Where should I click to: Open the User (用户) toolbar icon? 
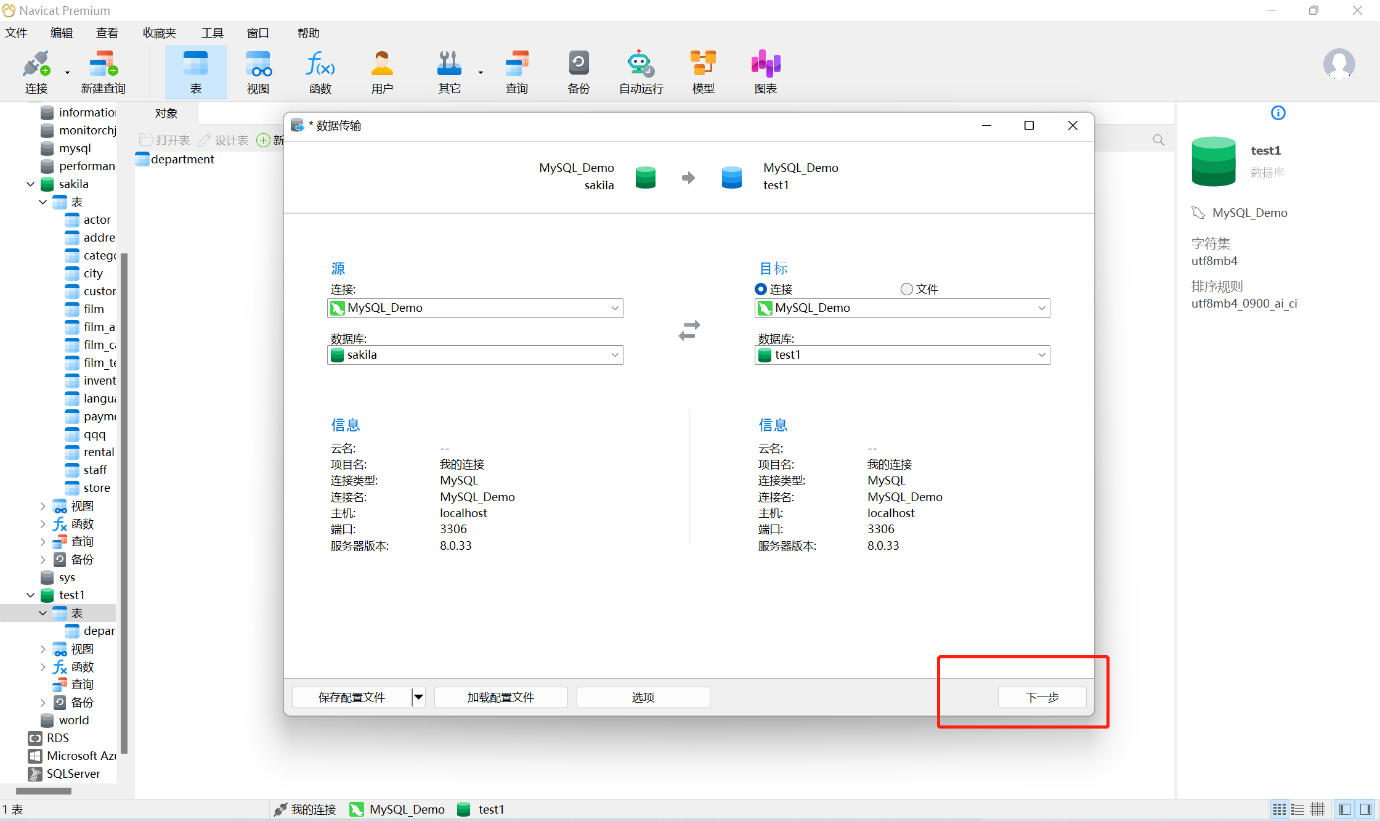tap(382, 71)
